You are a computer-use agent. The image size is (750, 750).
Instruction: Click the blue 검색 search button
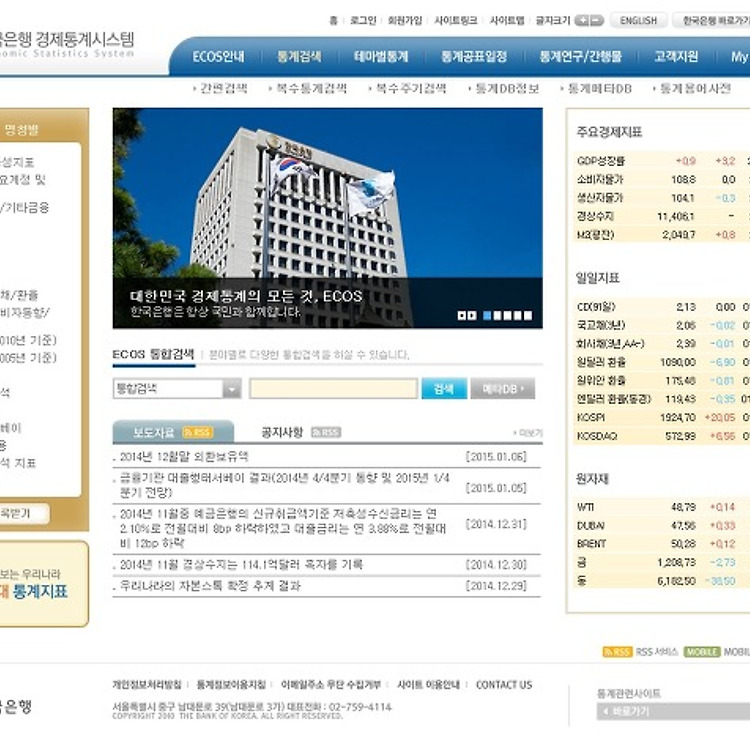[444, 389]
